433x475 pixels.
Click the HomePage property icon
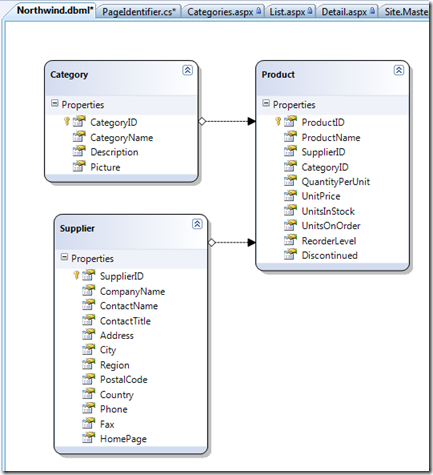click(89, 438)
